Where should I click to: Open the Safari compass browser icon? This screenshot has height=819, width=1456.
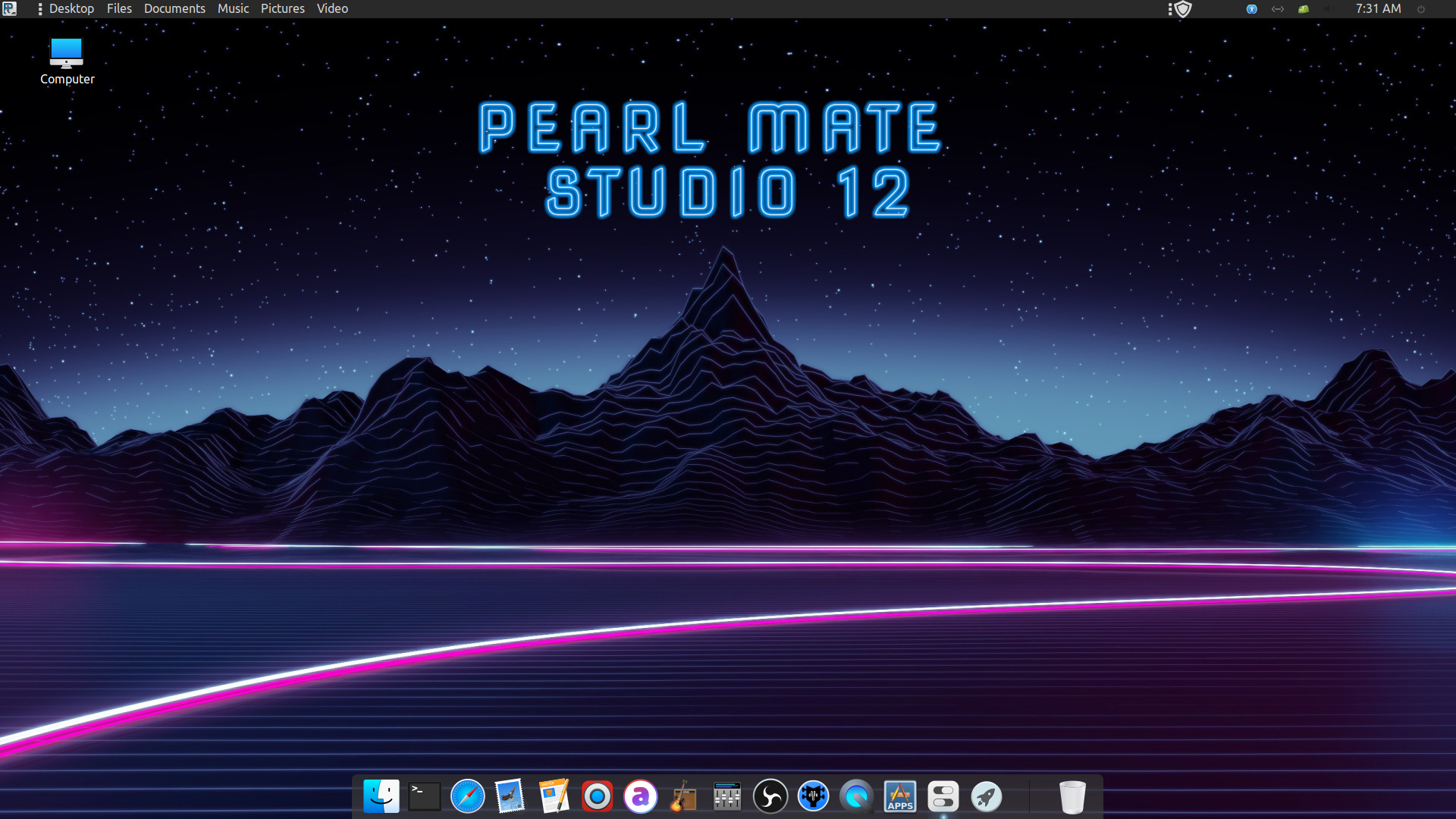pyautogui.click(x=467, y=796)
